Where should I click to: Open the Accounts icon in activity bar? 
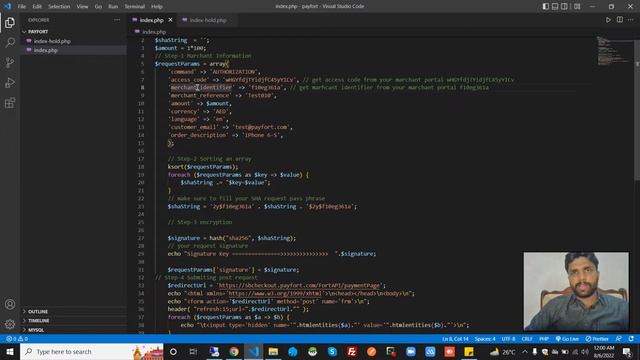tap(10, 304)
